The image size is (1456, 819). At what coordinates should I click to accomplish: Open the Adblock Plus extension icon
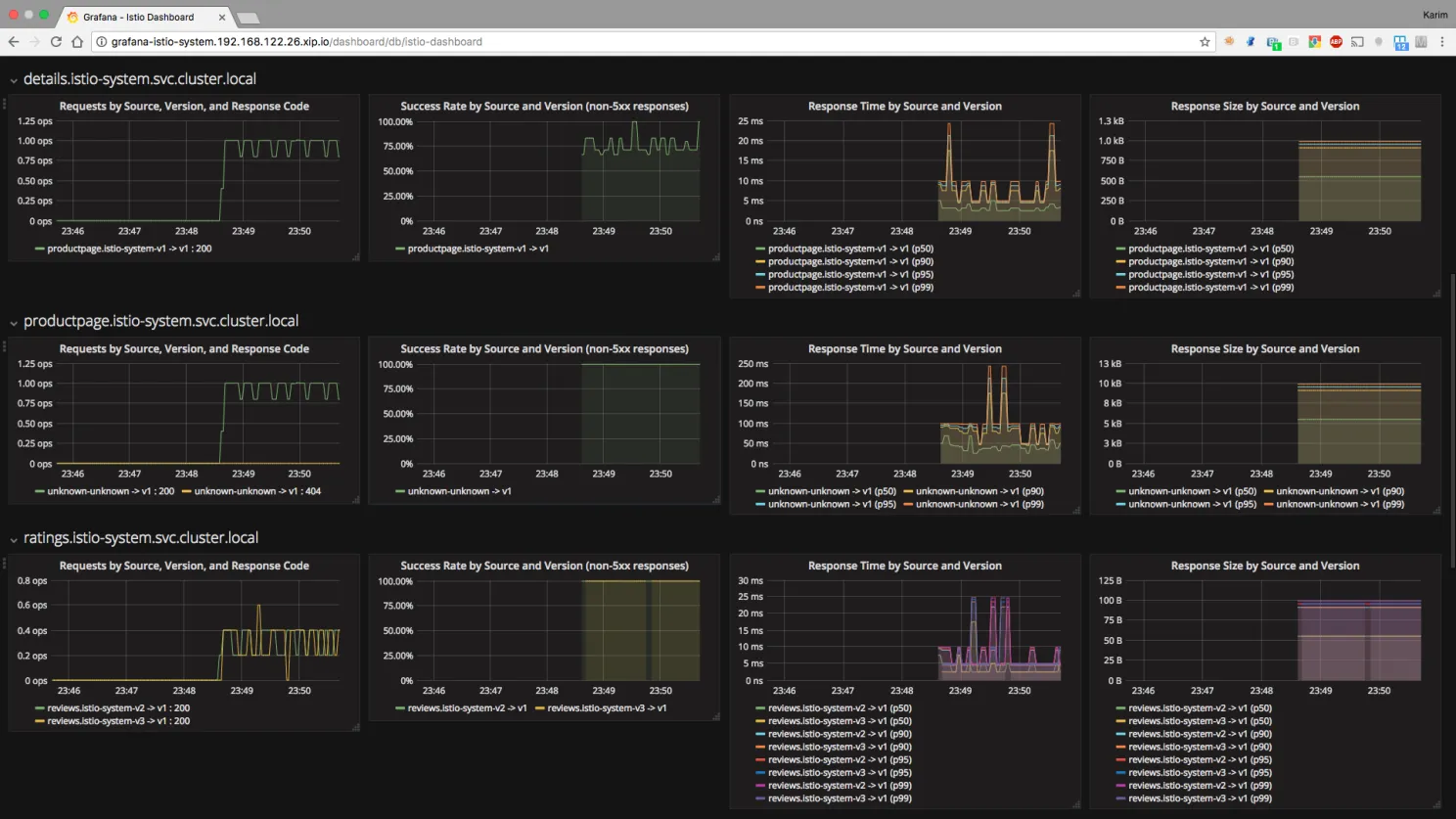click(x=1336, y=42)
